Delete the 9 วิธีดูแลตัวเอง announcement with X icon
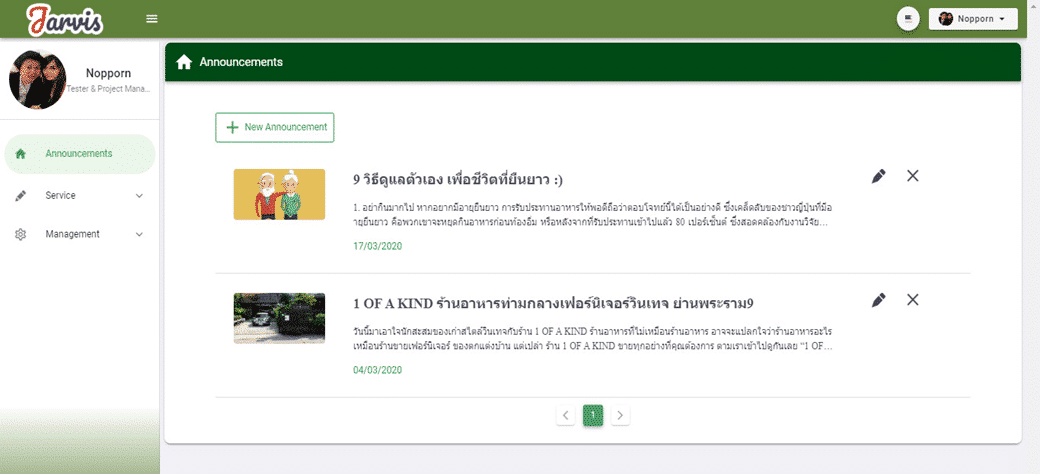This screenshot has width=1040, height=474. coord(912,176)
